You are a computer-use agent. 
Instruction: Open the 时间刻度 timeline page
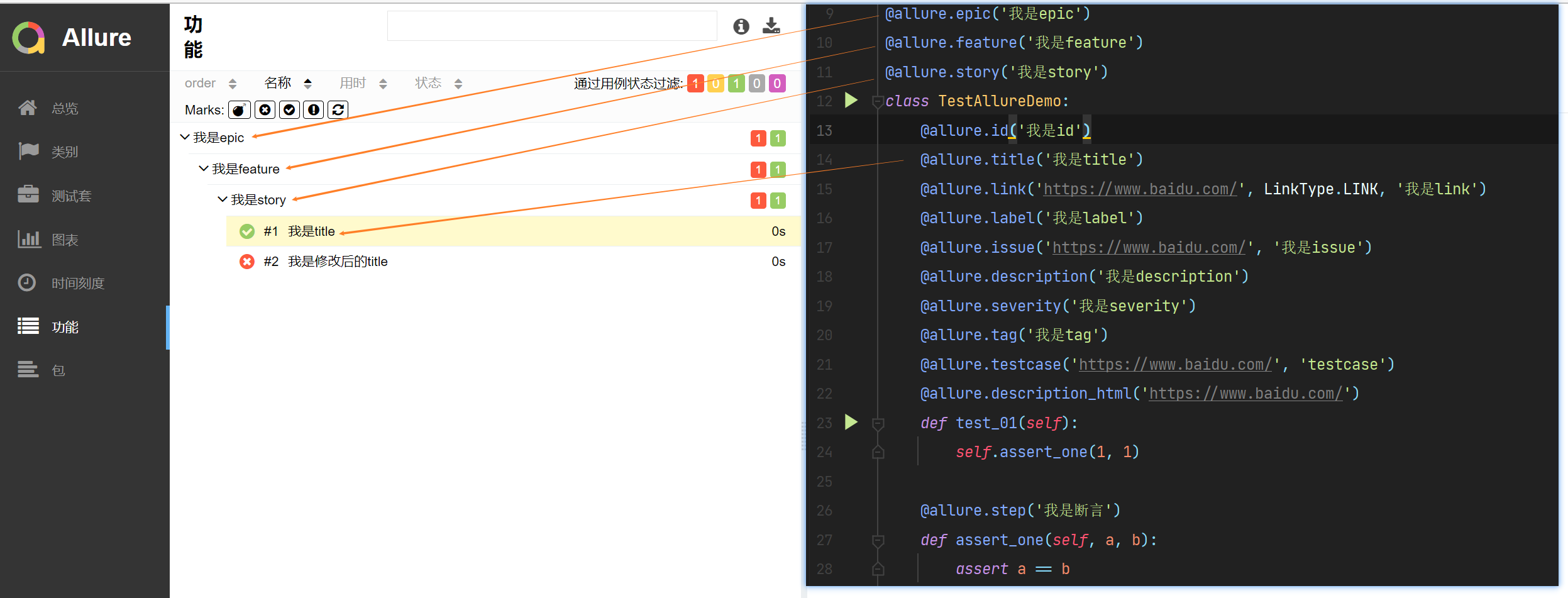(78, 282)
